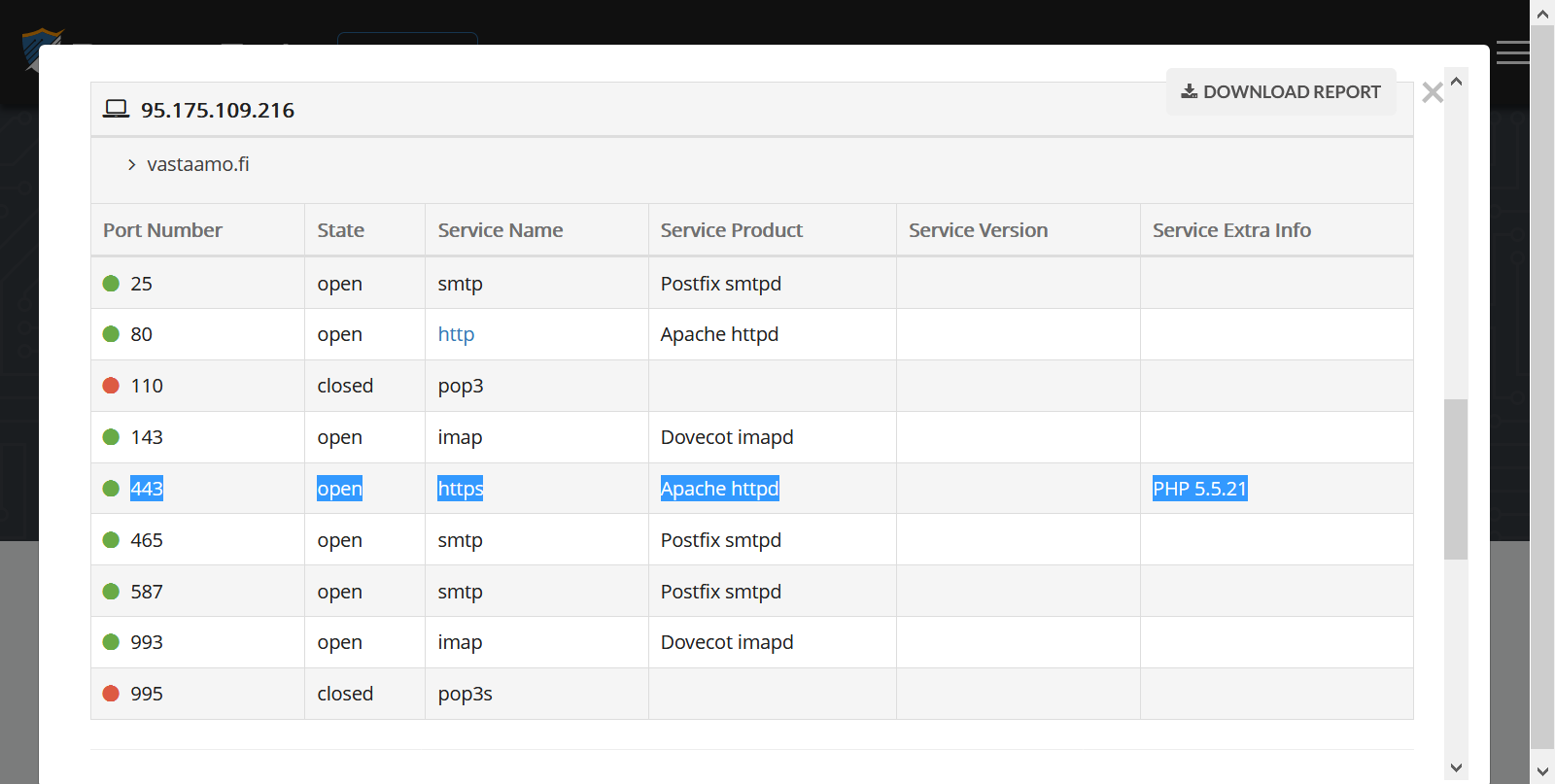Click the modal scrollbar thumb
This screenshot has height=784, width=1555.
coord(1456,479)
